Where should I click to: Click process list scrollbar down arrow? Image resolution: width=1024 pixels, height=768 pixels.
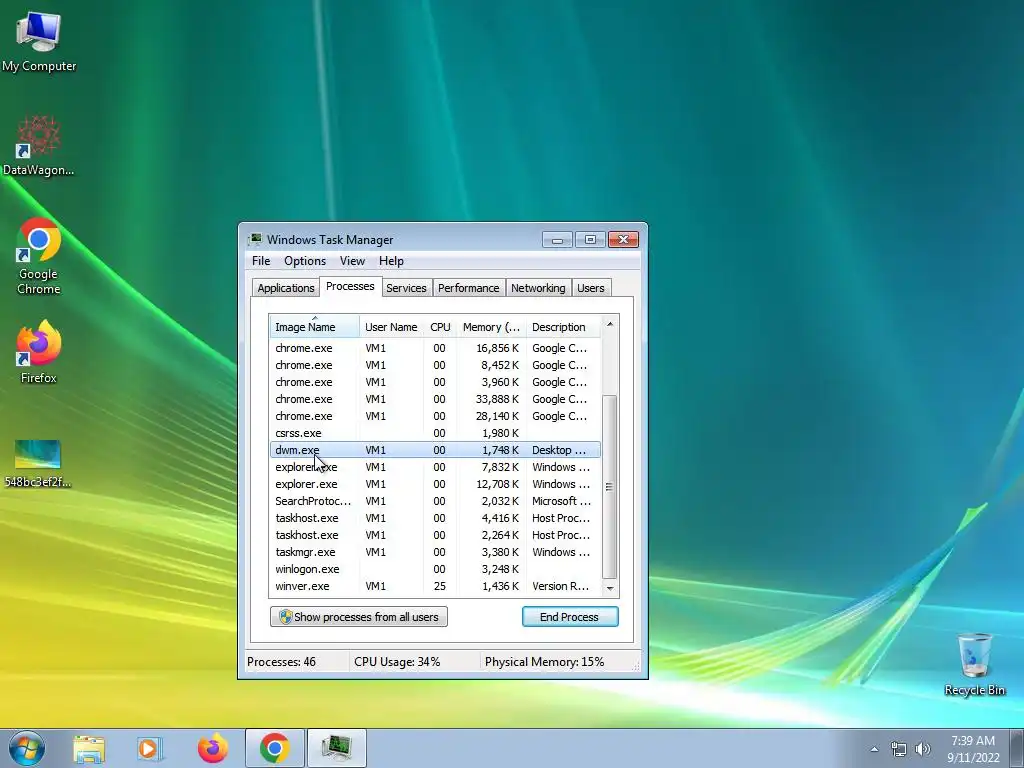pyautogui.click(x=609, y=588)
